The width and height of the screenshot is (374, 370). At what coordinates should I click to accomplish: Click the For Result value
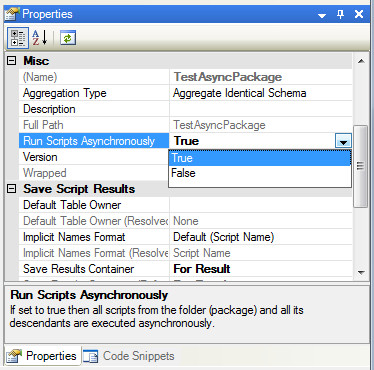click(x=261, y=269)
